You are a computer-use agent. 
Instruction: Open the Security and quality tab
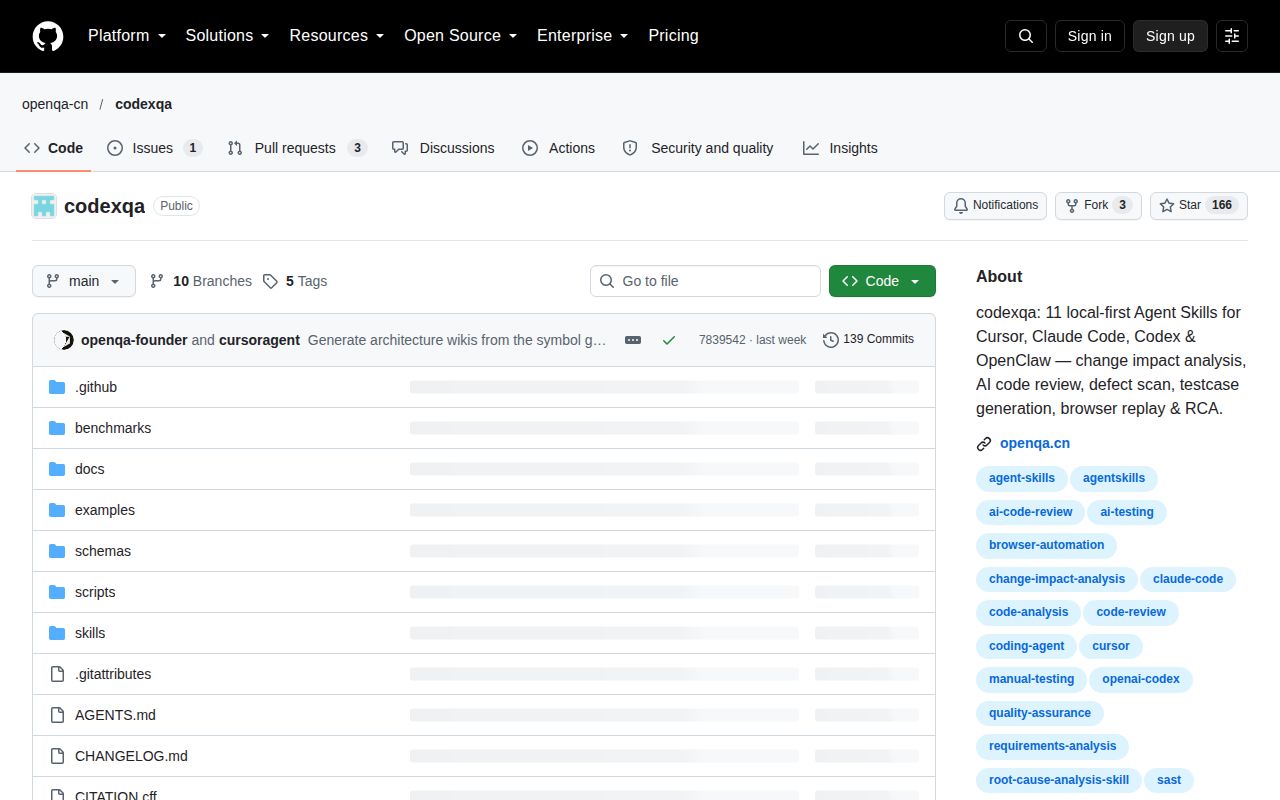coord(698,148)
